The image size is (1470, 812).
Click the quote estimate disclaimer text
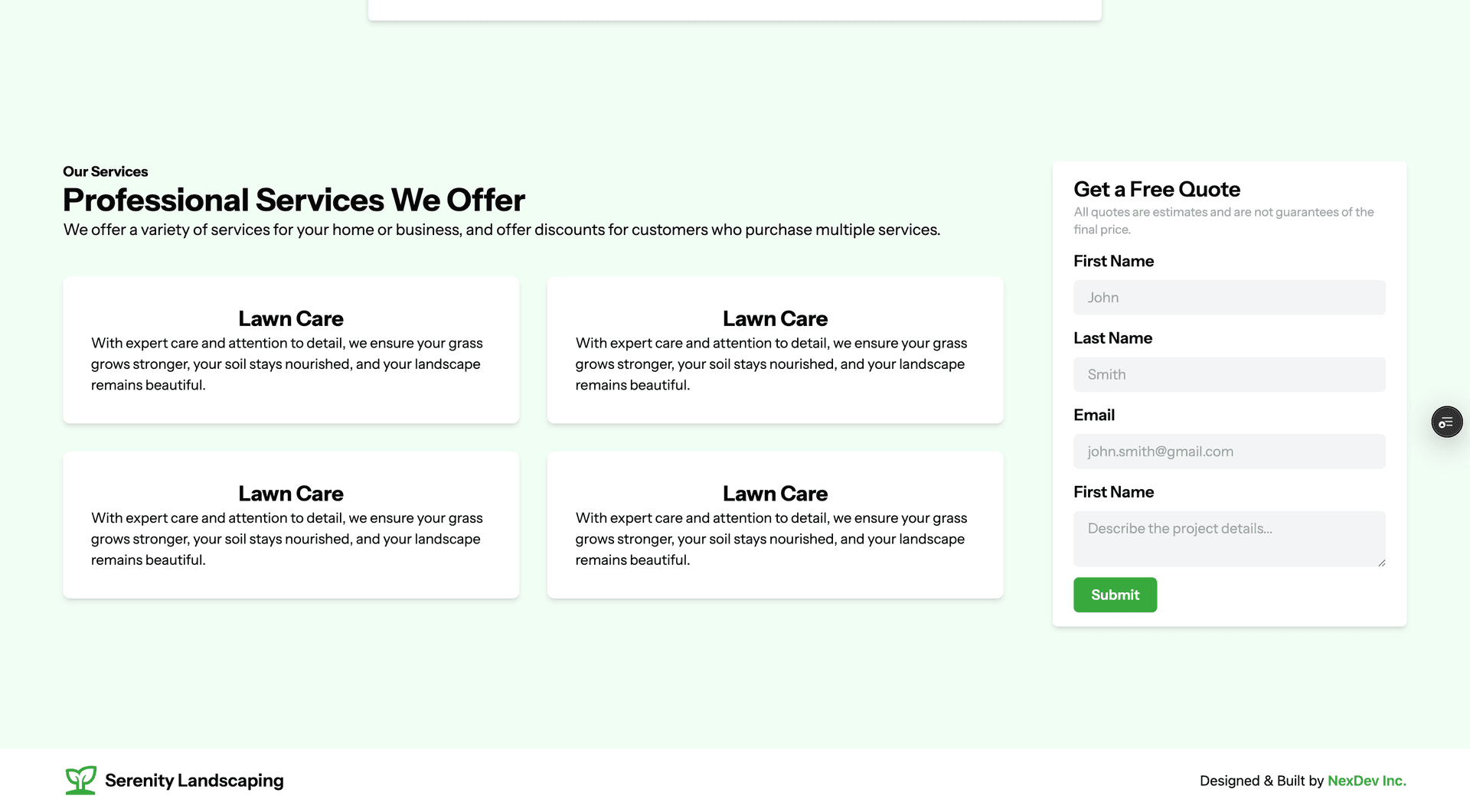point(1223,220)
